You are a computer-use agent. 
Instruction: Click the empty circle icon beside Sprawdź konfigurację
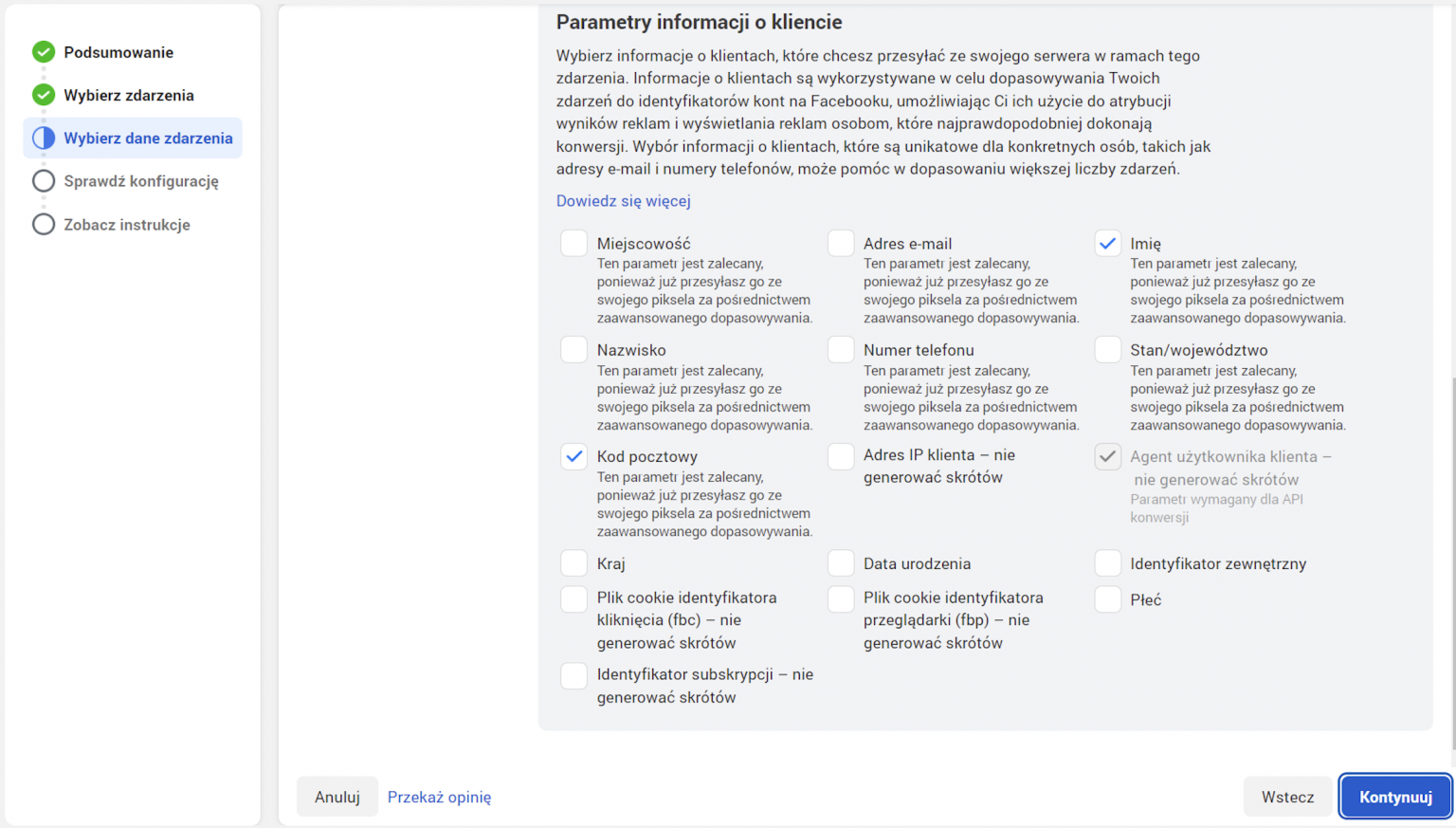(x=44, y=181)
